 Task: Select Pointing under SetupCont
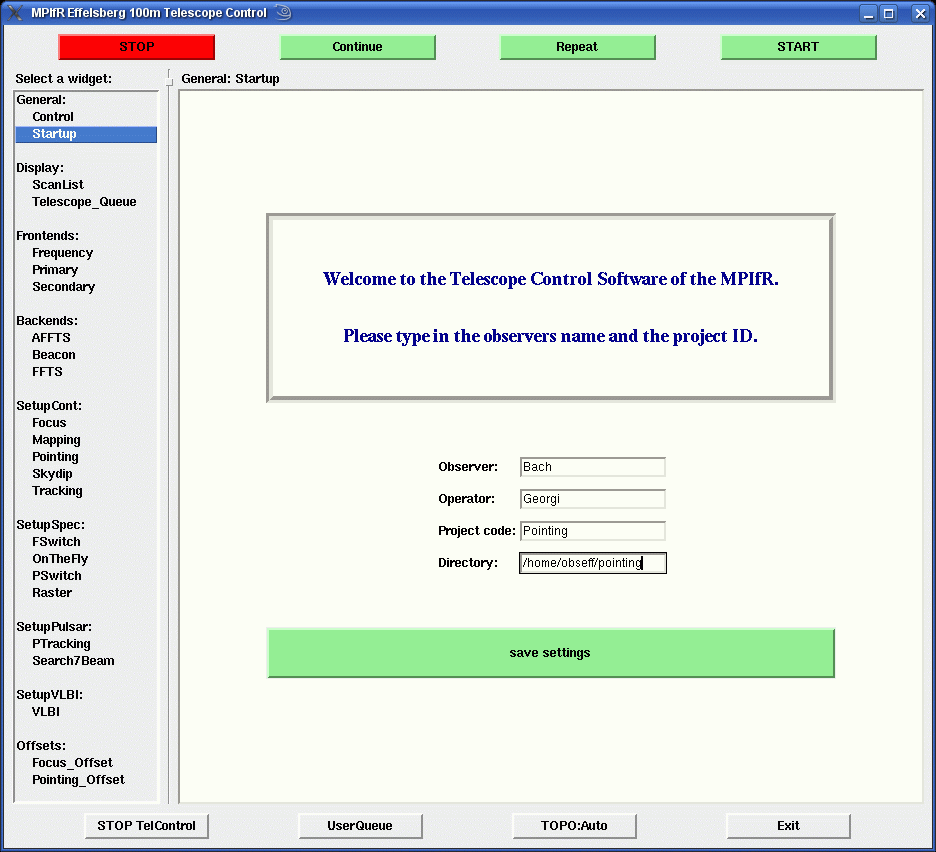pos(56,457)
